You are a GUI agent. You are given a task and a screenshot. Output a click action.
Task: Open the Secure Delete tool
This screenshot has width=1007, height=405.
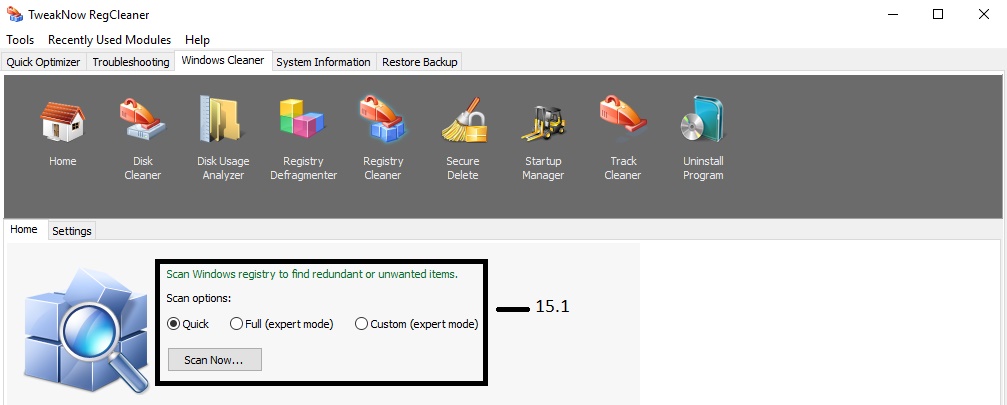coord(462,121)
